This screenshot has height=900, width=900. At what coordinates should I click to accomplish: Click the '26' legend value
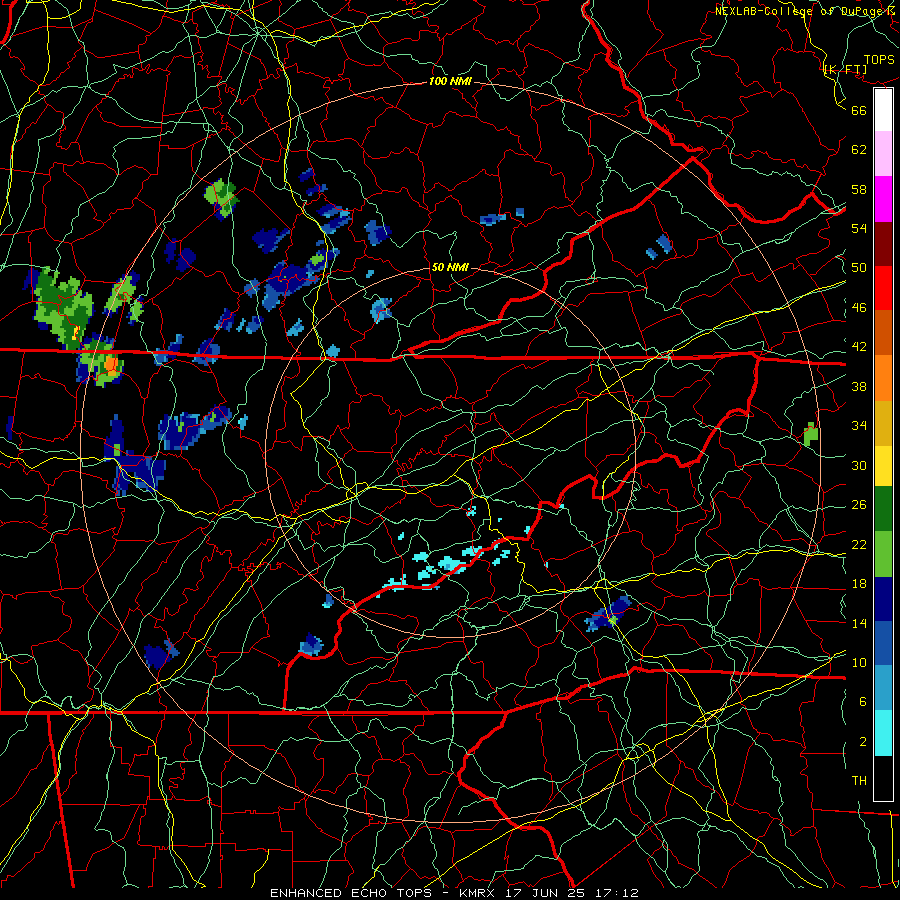point(859,505)
